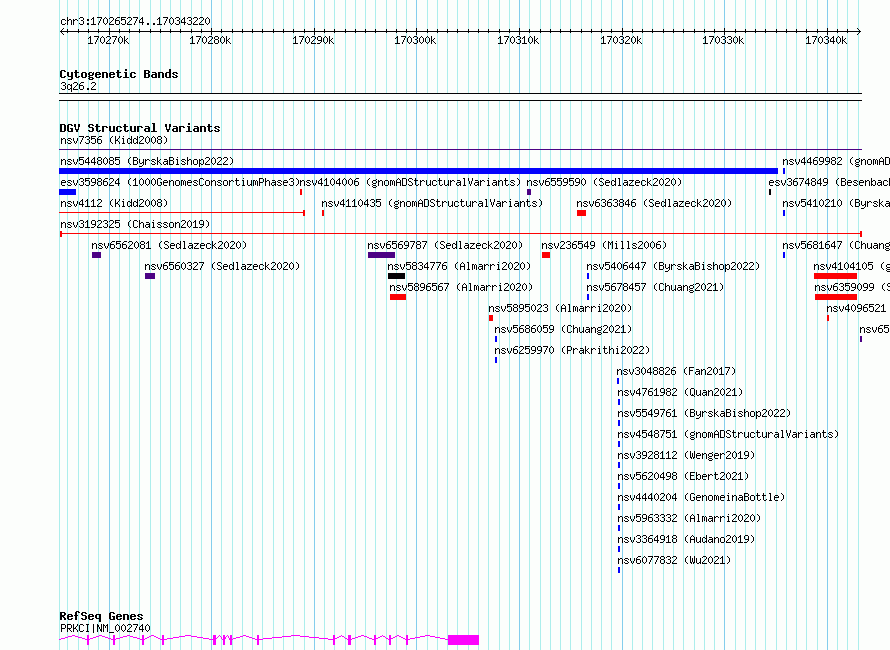
Task: Click the RefSeq Genes track title
Action: pos(101,616)
